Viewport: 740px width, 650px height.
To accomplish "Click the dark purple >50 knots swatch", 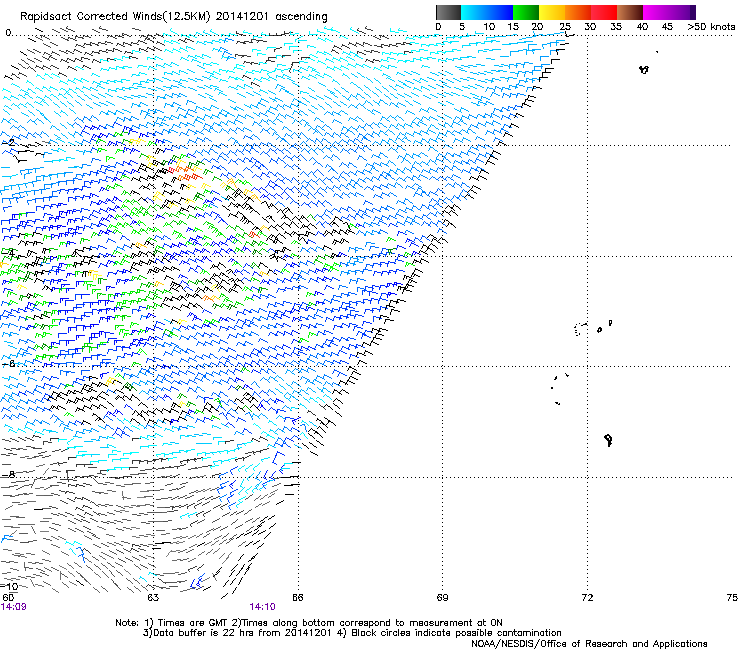I will tap(693, 12).
